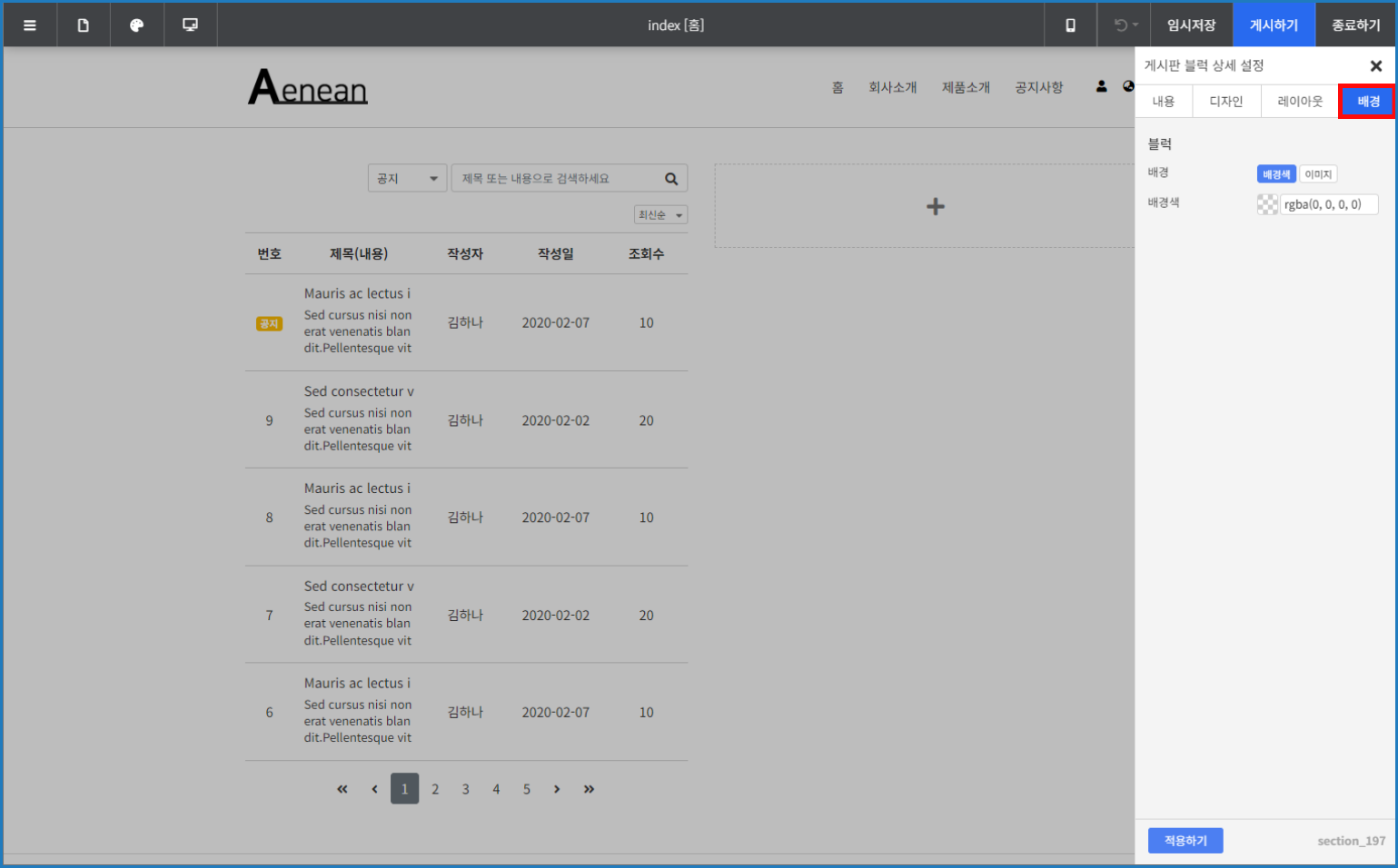Click the undo arrow icon

click(1122, 25)
